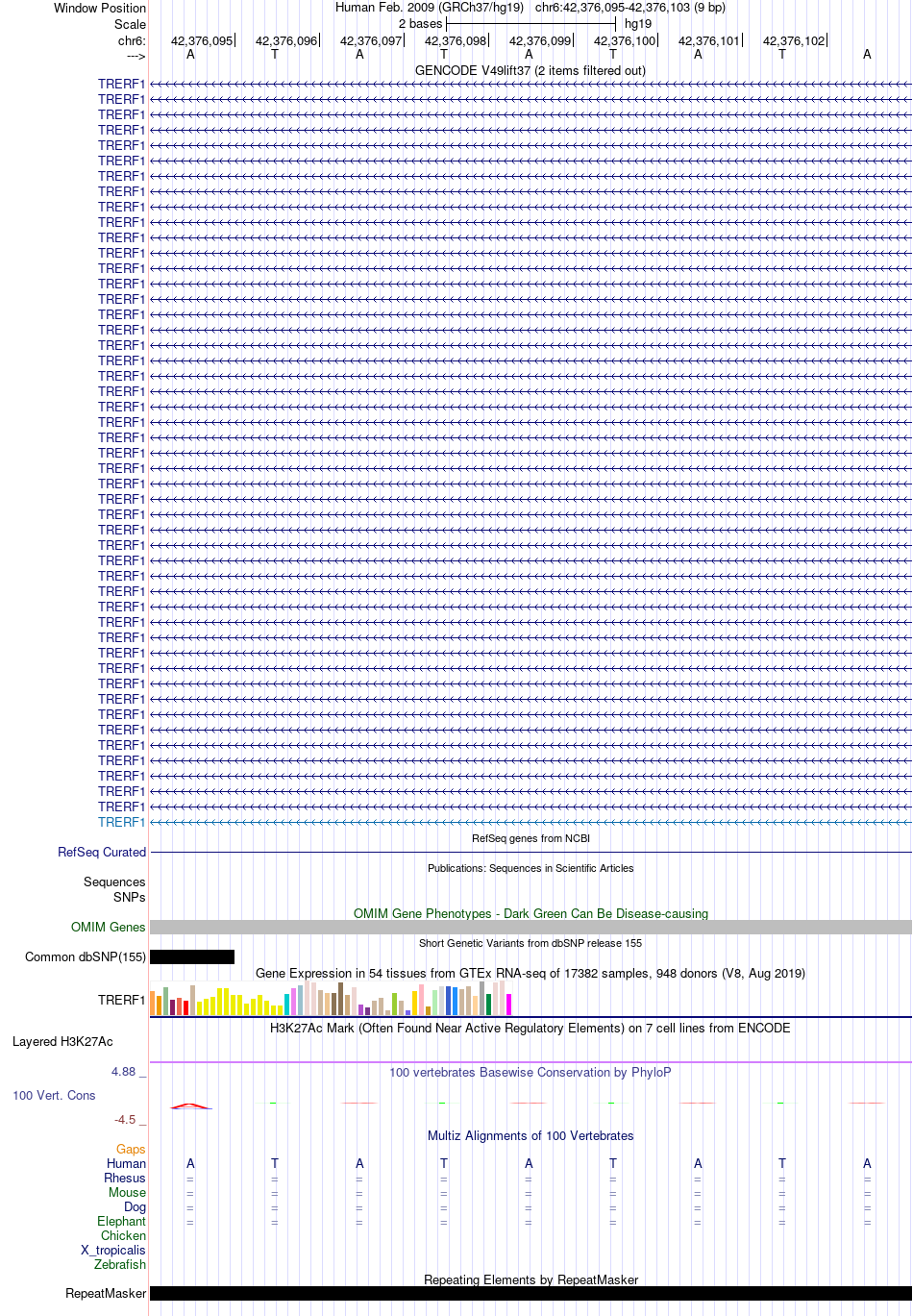Click the Scale track label
913x1316 pixels.
coord(130,24)
